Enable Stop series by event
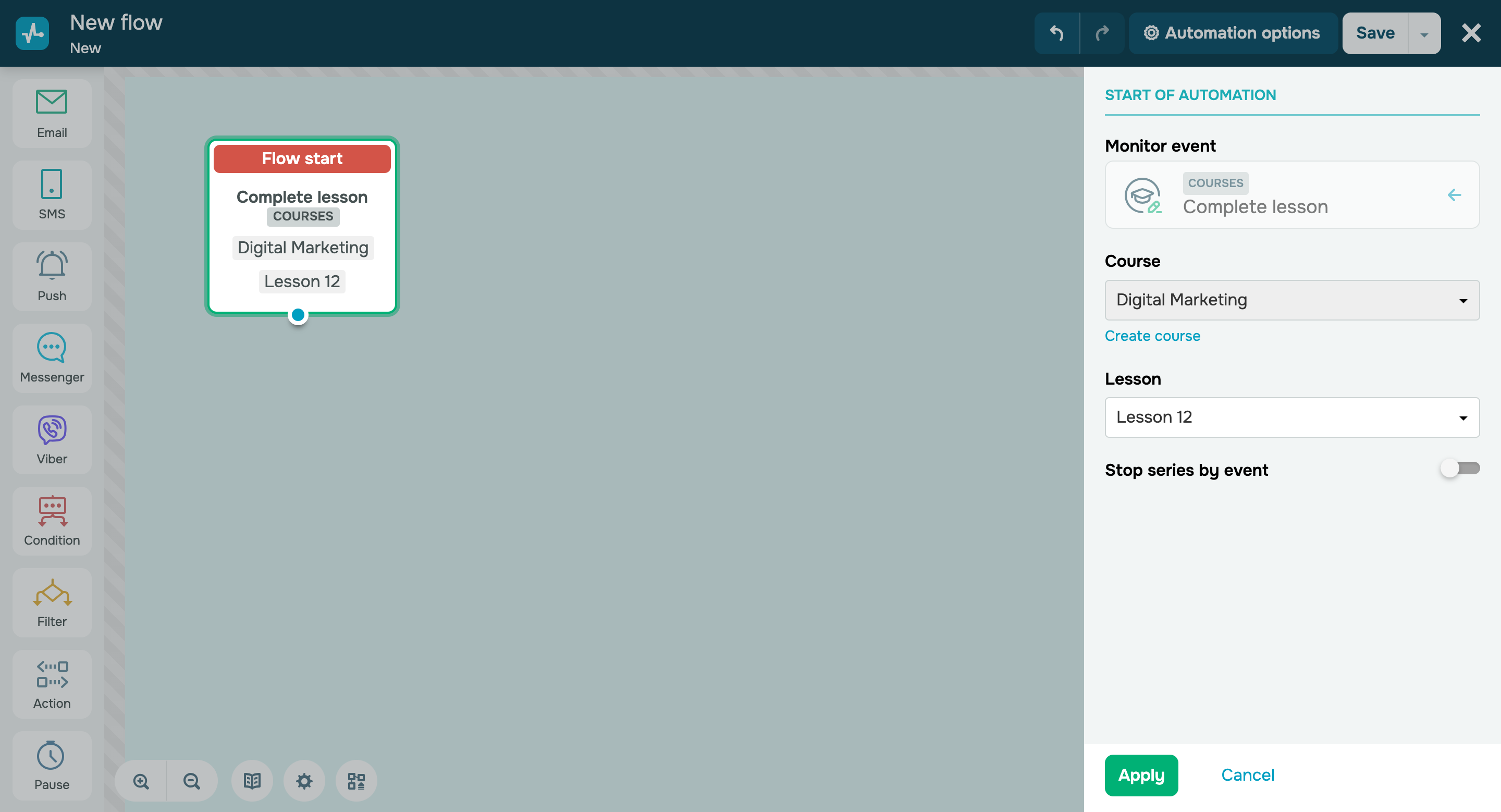The width and height of the screenshot is (1501, 812). 1459,467
